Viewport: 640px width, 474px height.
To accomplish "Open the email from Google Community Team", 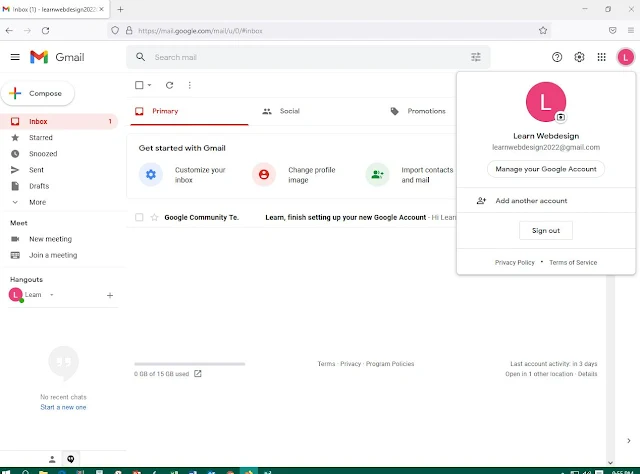I will [292, 217].
